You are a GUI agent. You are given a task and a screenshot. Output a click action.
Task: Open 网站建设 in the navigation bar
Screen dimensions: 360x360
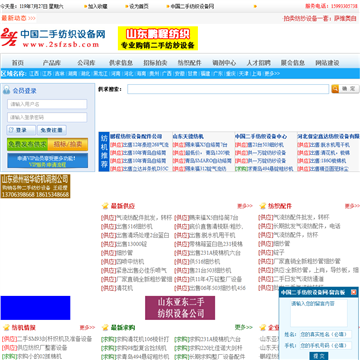[327, 63]
